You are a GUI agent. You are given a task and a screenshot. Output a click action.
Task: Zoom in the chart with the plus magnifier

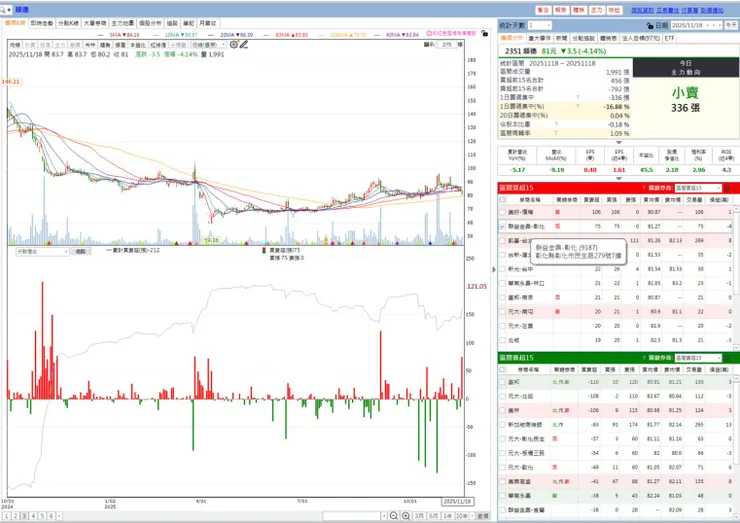[406, 516]
